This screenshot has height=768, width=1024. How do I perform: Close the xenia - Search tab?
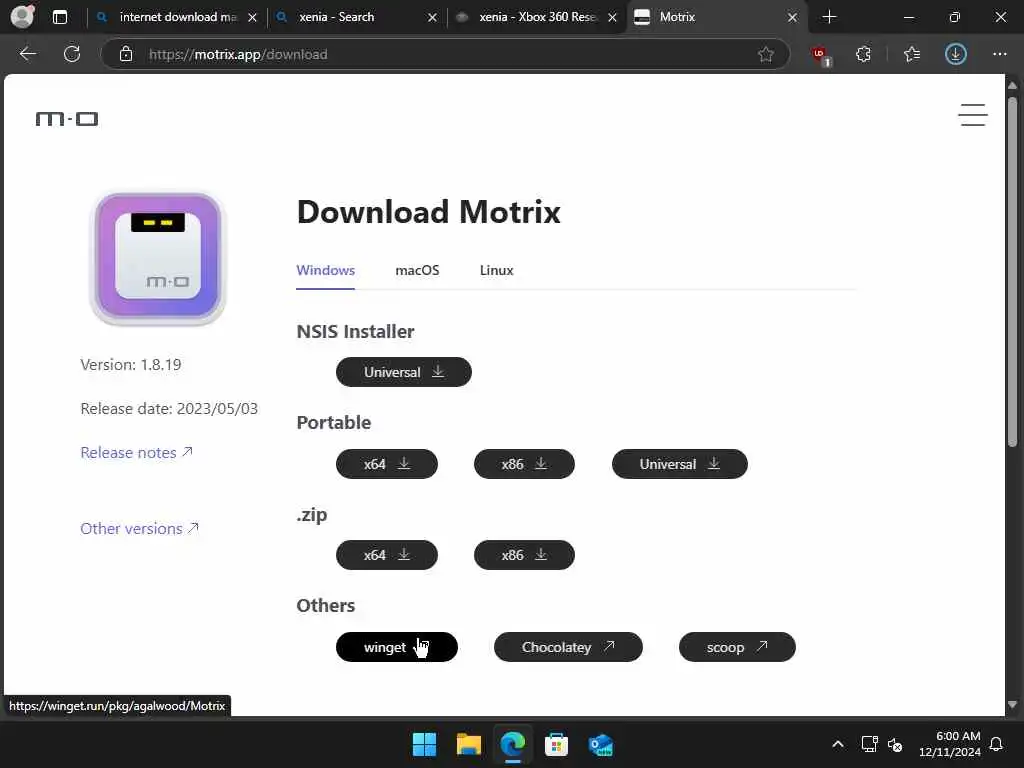[x=432, y=18]
